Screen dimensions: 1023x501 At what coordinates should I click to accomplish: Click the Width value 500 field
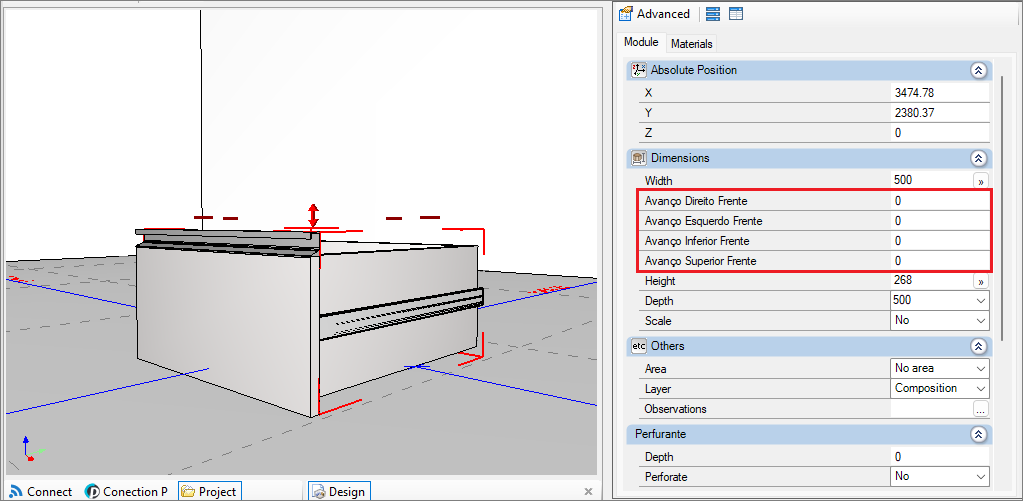(x=931, y=180)
